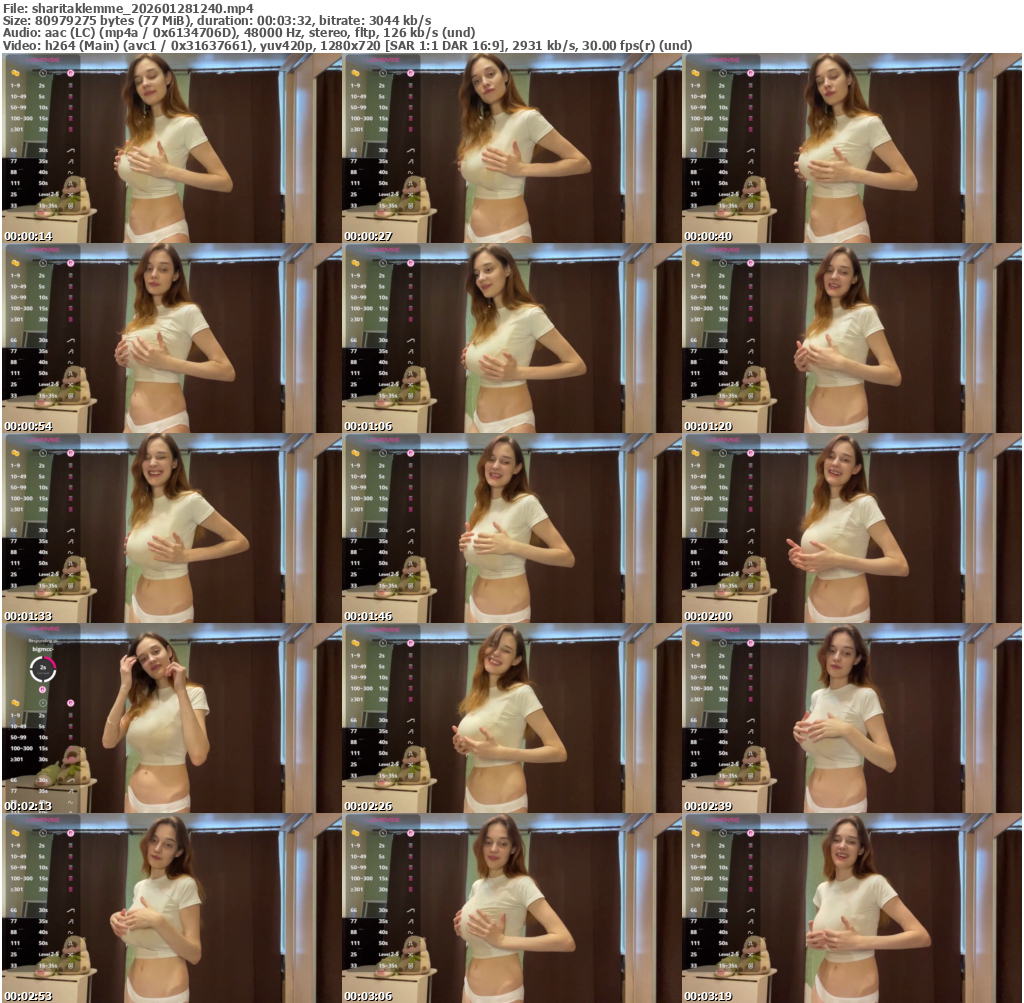Viewport: 1024px width, 1003px height.
Task: Select the Video h264 (Main) header line
Action: 347,45
